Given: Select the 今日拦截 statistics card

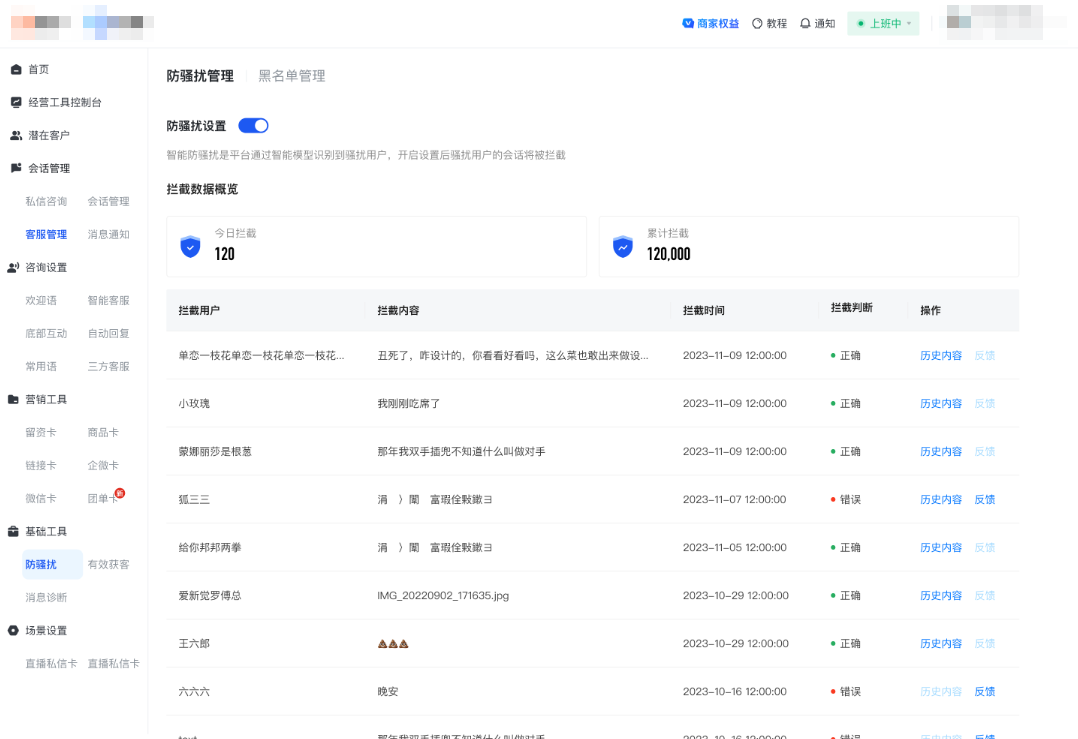Looking at the screenshot, I should click(x=377, y=246).
